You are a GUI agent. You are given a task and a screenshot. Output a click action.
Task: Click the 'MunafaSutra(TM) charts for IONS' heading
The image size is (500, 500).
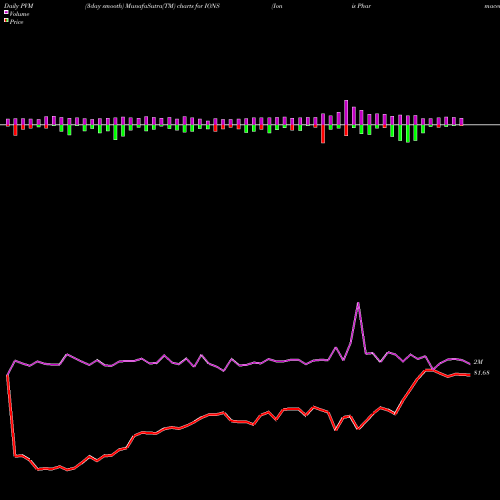[173, 6]
